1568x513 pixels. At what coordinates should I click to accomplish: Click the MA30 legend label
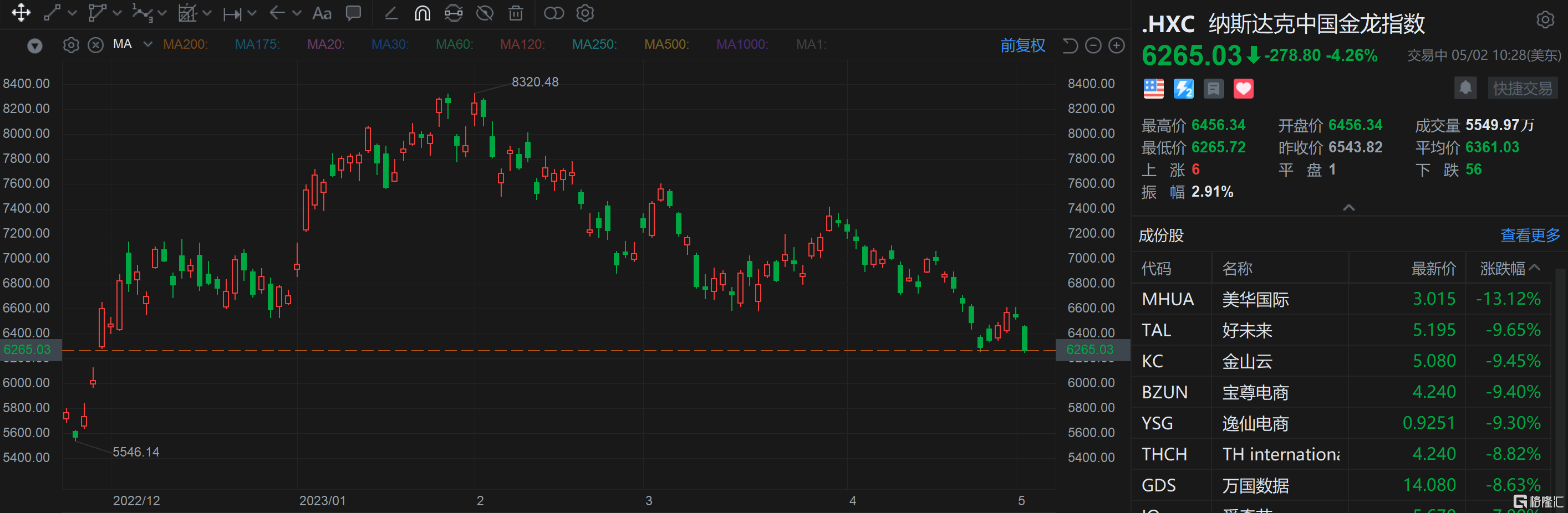390,44
